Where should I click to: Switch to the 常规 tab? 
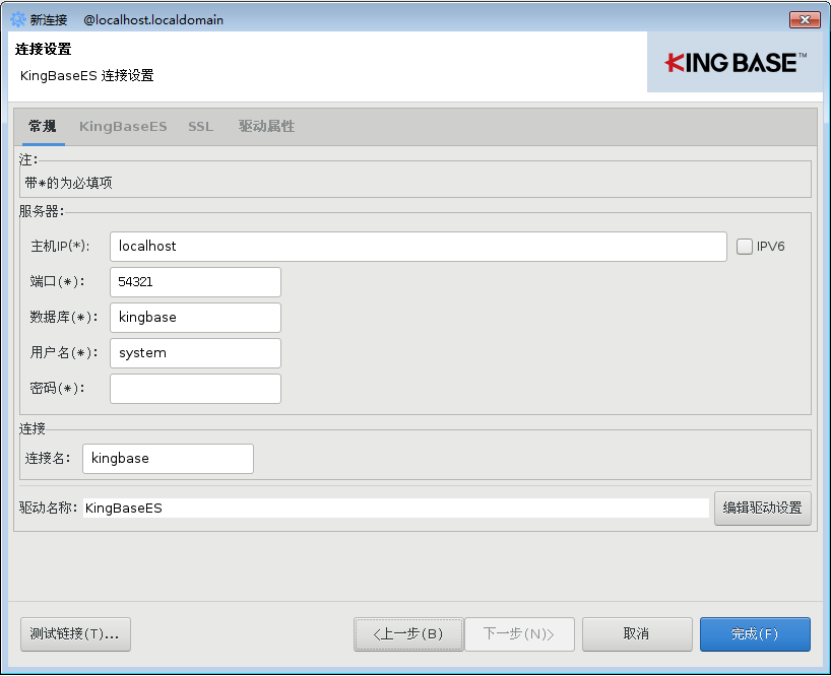42,126
